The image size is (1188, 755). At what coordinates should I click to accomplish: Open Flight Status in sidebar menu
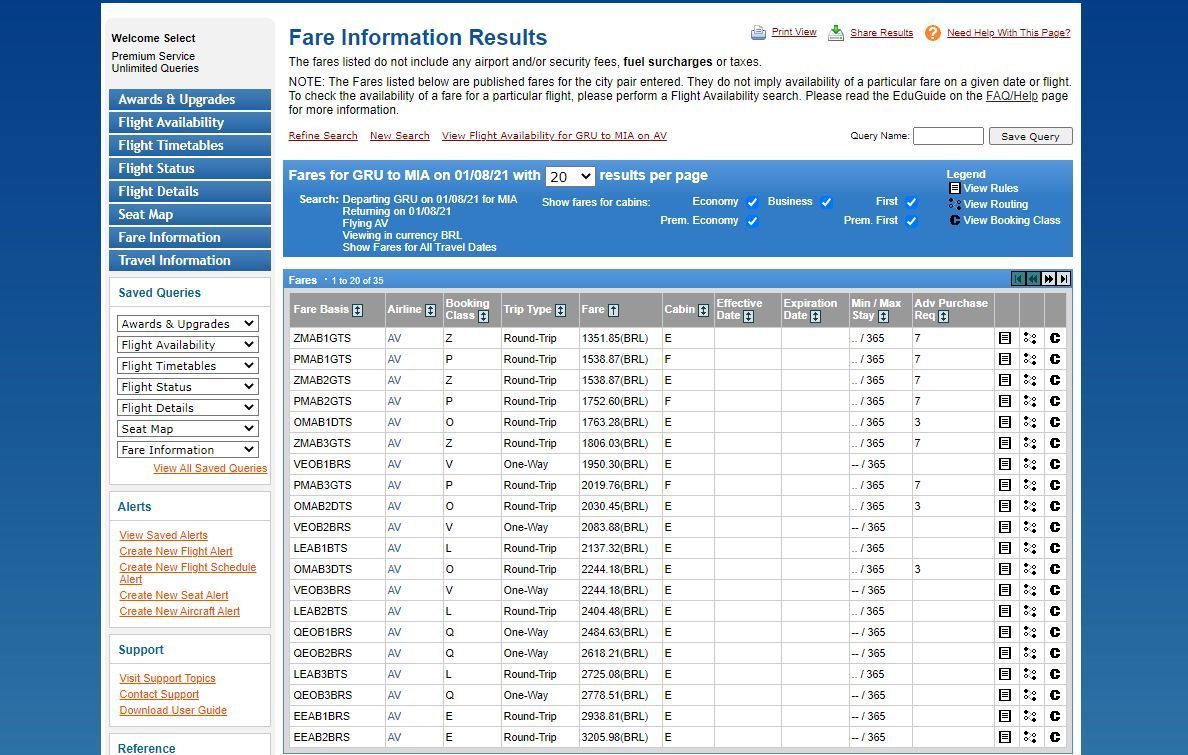coord(189,168)
